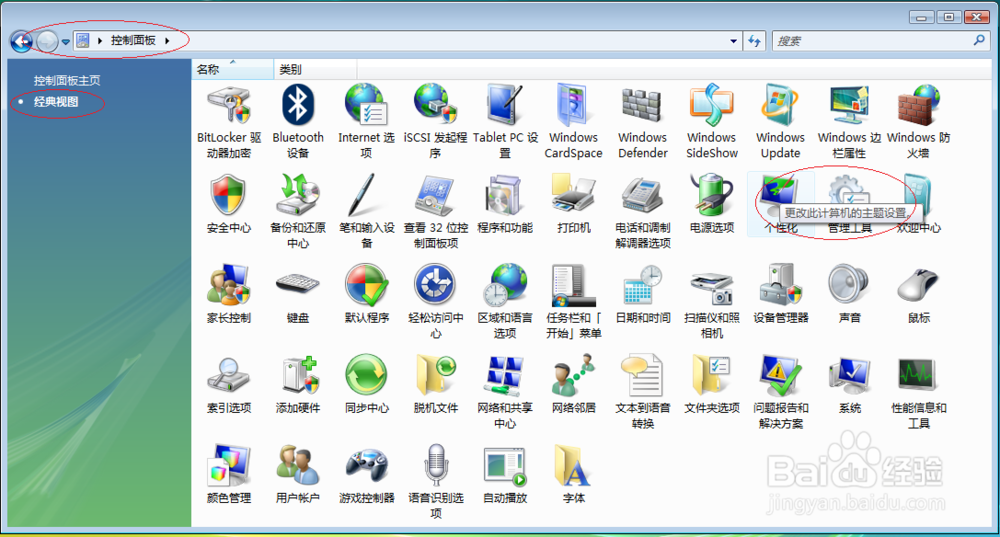Click the address bar refresh button
This screenshot has width=1000, height=537.
pyautogui.click(x=754, y=41)
